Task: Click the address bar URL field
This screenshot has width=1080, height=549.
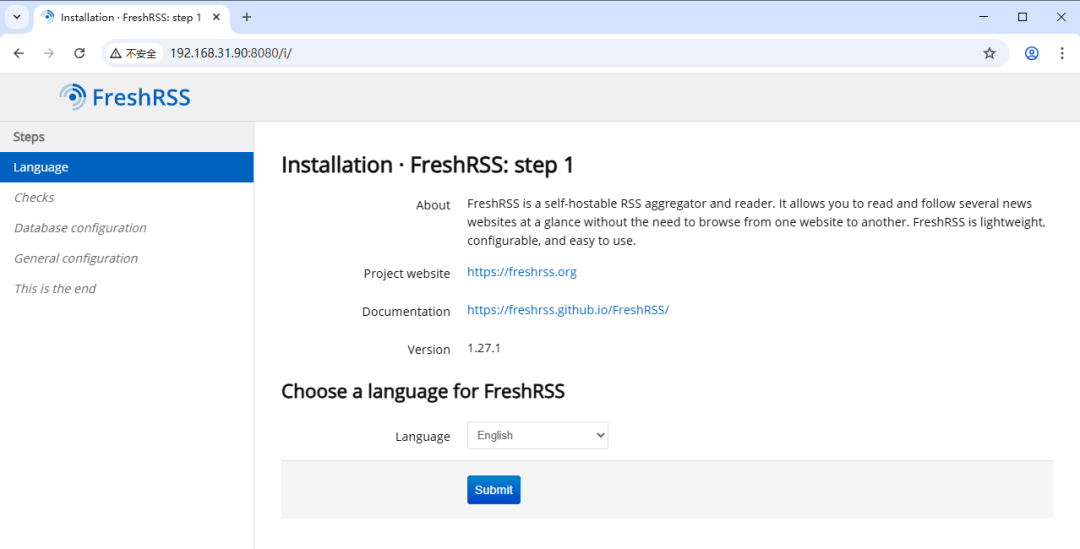Action: click(x=500, y=53)
